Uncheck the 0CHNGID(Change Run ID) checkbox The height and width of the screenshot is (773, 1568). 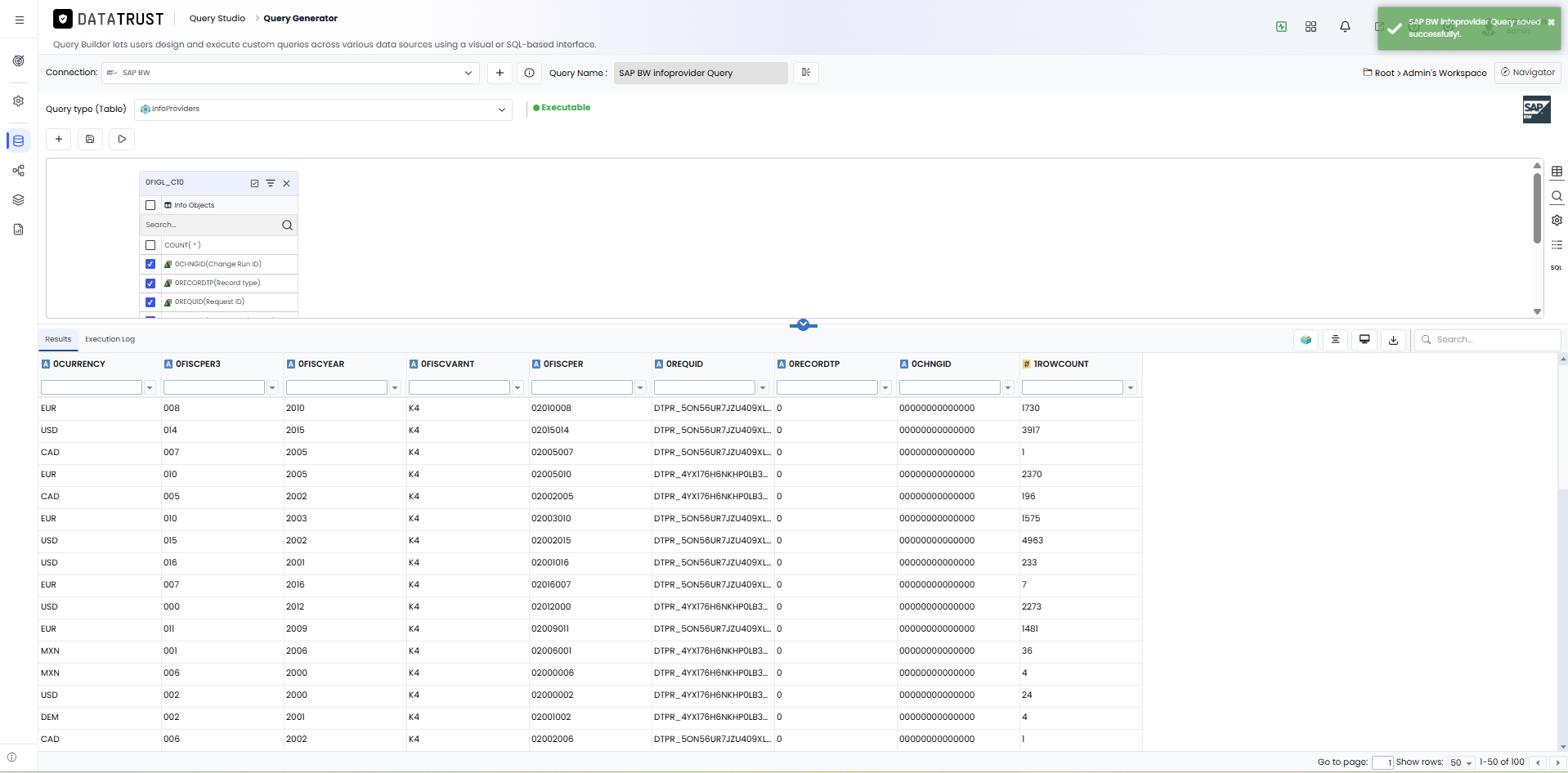pyautogui.click(x=150, y=264)
